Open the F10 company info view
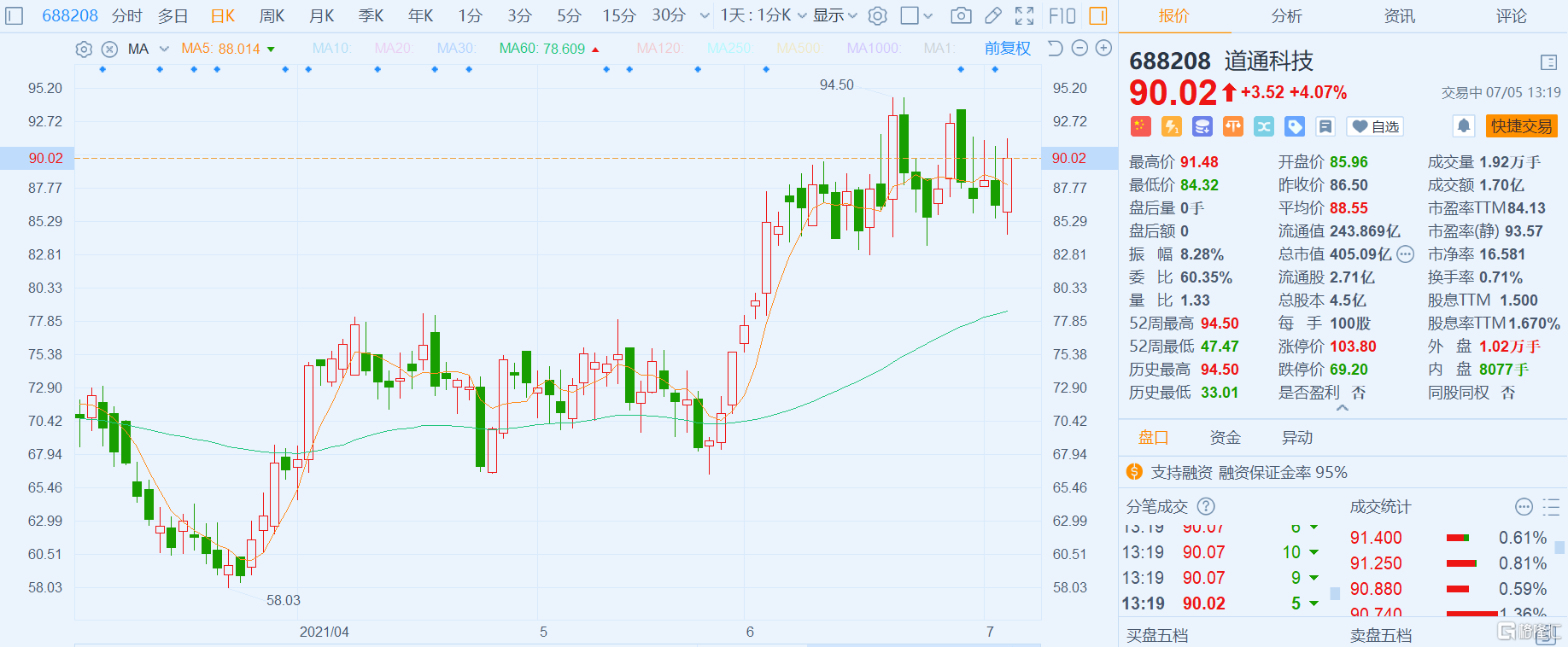This screenshot has width=1568, height=647. click(1062, 15)
